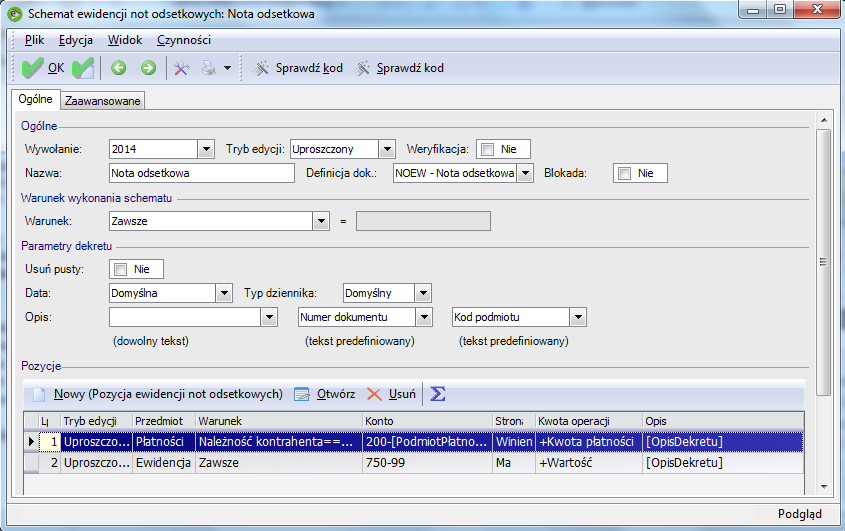The width and height of the screenshot is (845, 531).
Task: Click the new document icon for Nowy position
Action: coord(39,394)
